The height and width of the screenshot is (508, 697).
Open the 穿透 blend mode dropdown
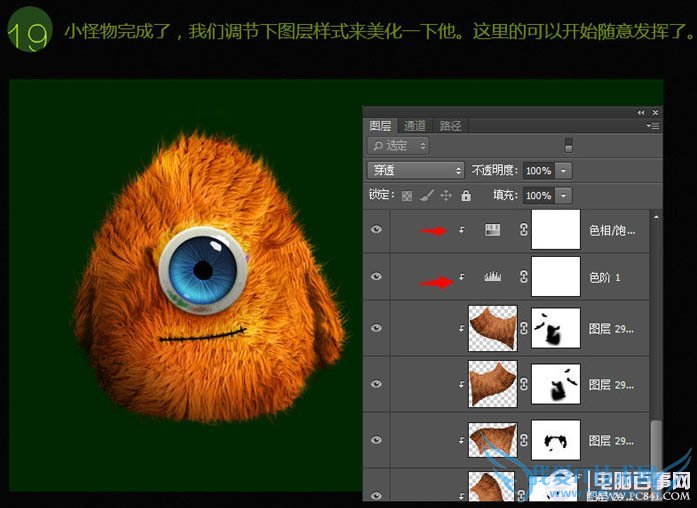tap(416, 170)
